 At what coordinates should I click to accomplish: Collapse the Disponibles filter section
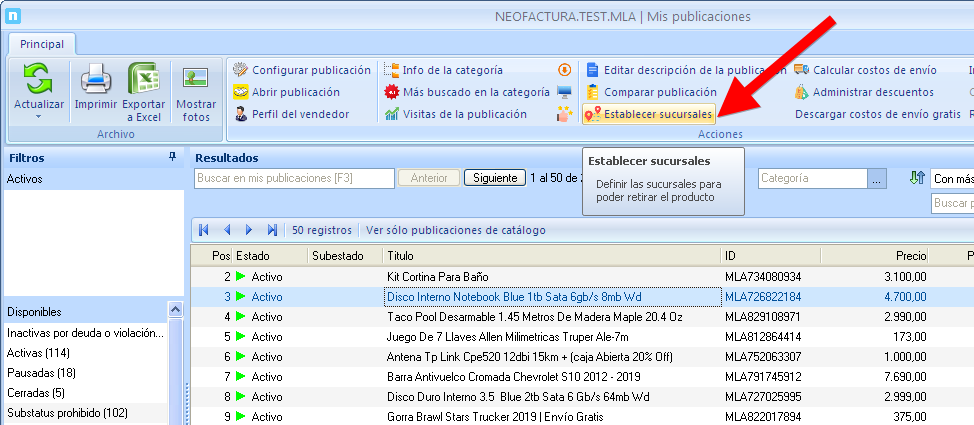pyautogui.click(x=175, y=311)
